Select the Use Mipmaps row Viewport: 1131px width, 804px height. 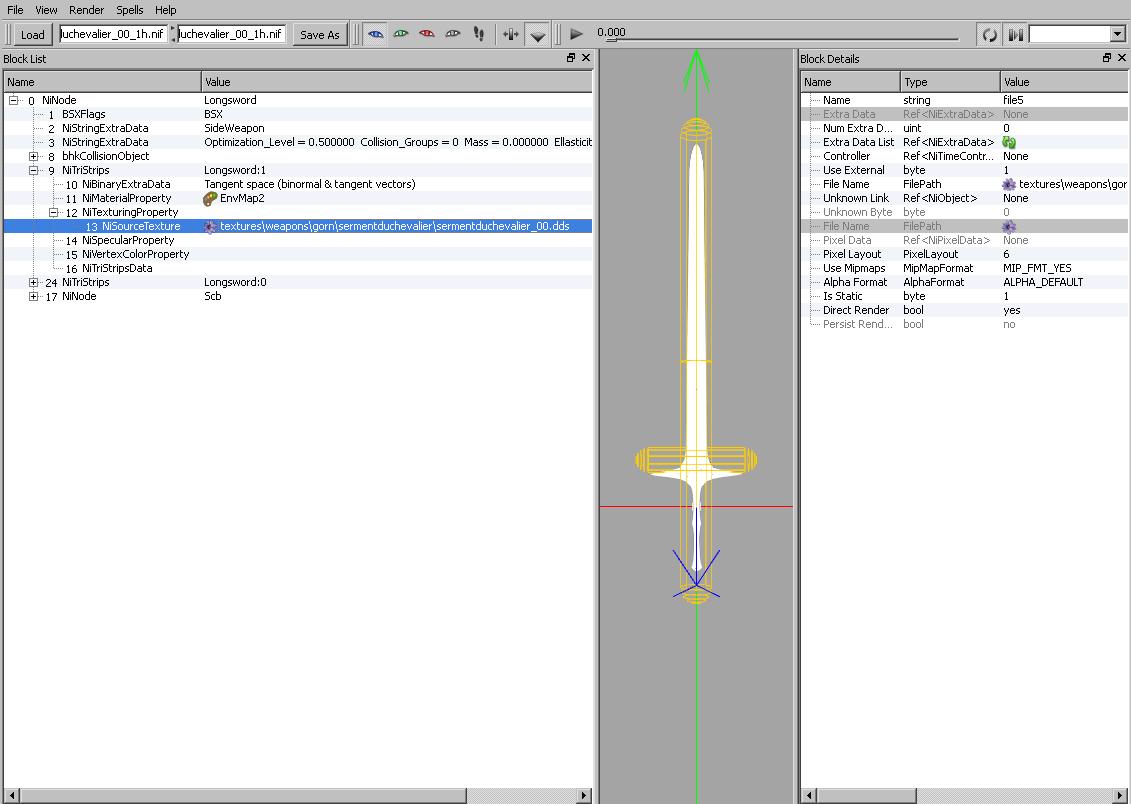click(x=964, y=268)
